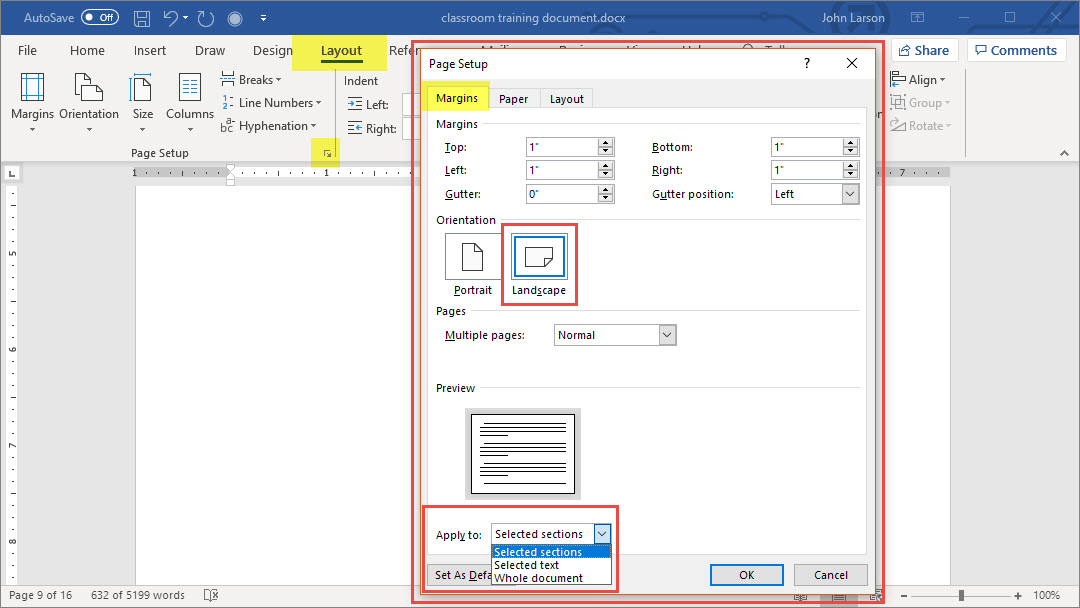Click the Page Setup dialog launcher arrow
Image resolution: width=1080 pixels, height=608 pixels.
pos(326,153)
